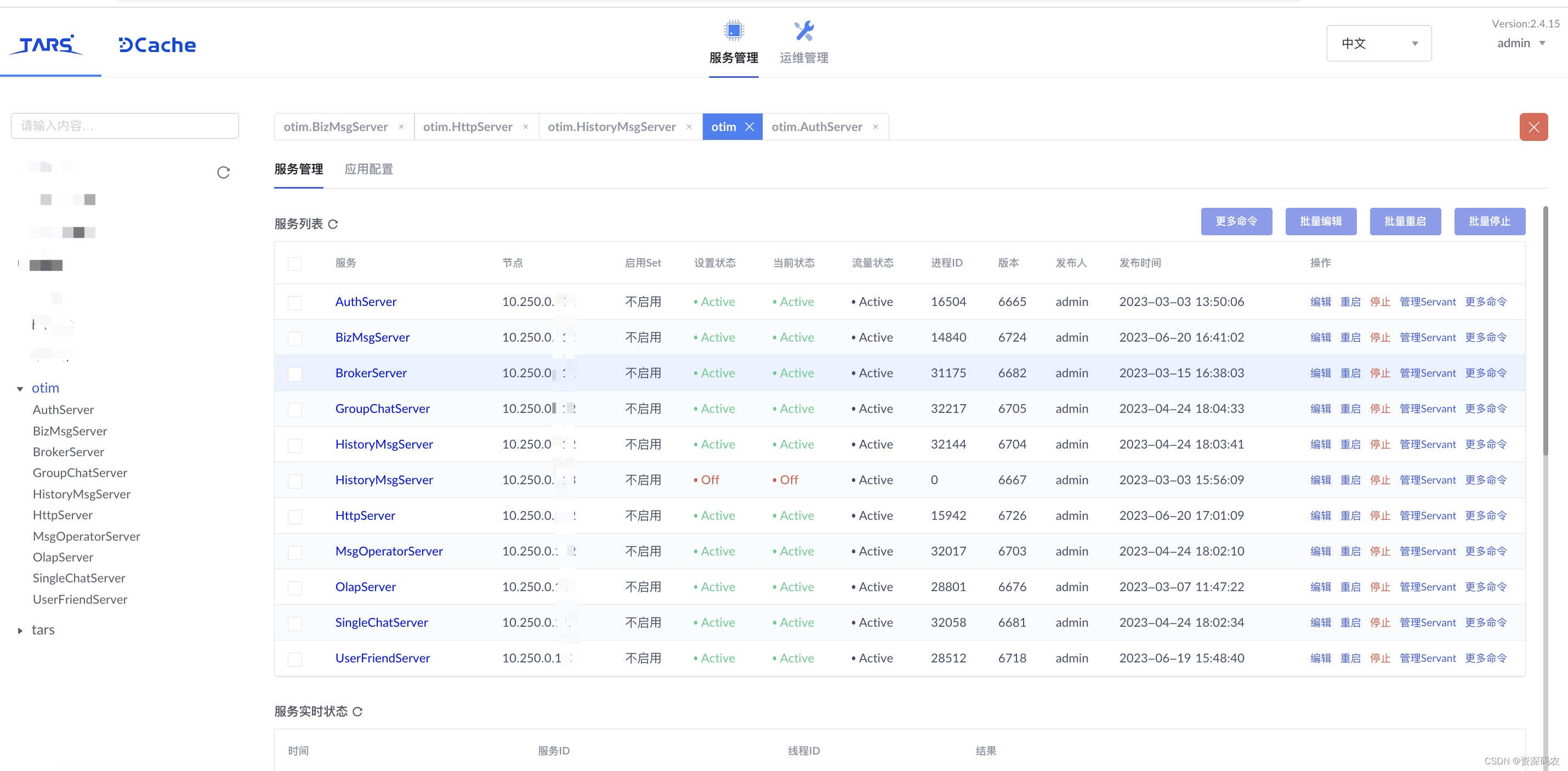Close the otim.HttpServer tab
This screenshot has height=771, width=1568.
[526, 127]
